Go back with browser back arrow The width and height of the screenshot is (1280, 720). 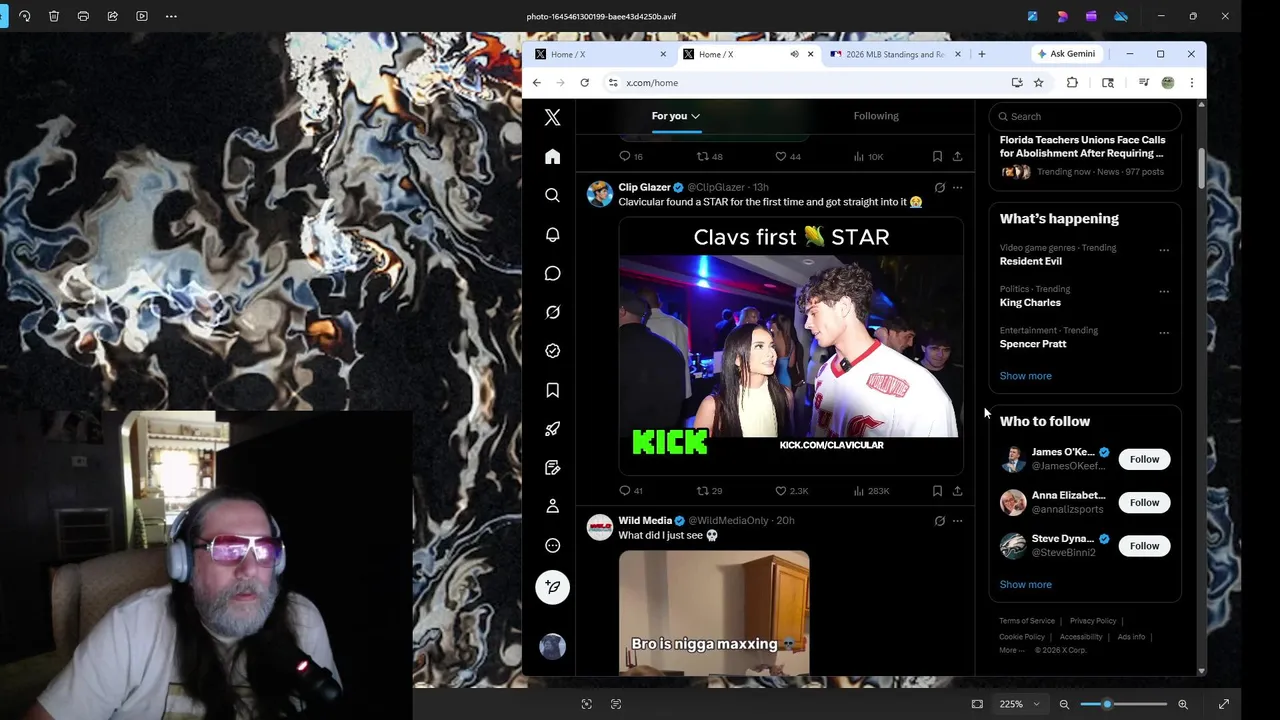click(x=537, y=83)
